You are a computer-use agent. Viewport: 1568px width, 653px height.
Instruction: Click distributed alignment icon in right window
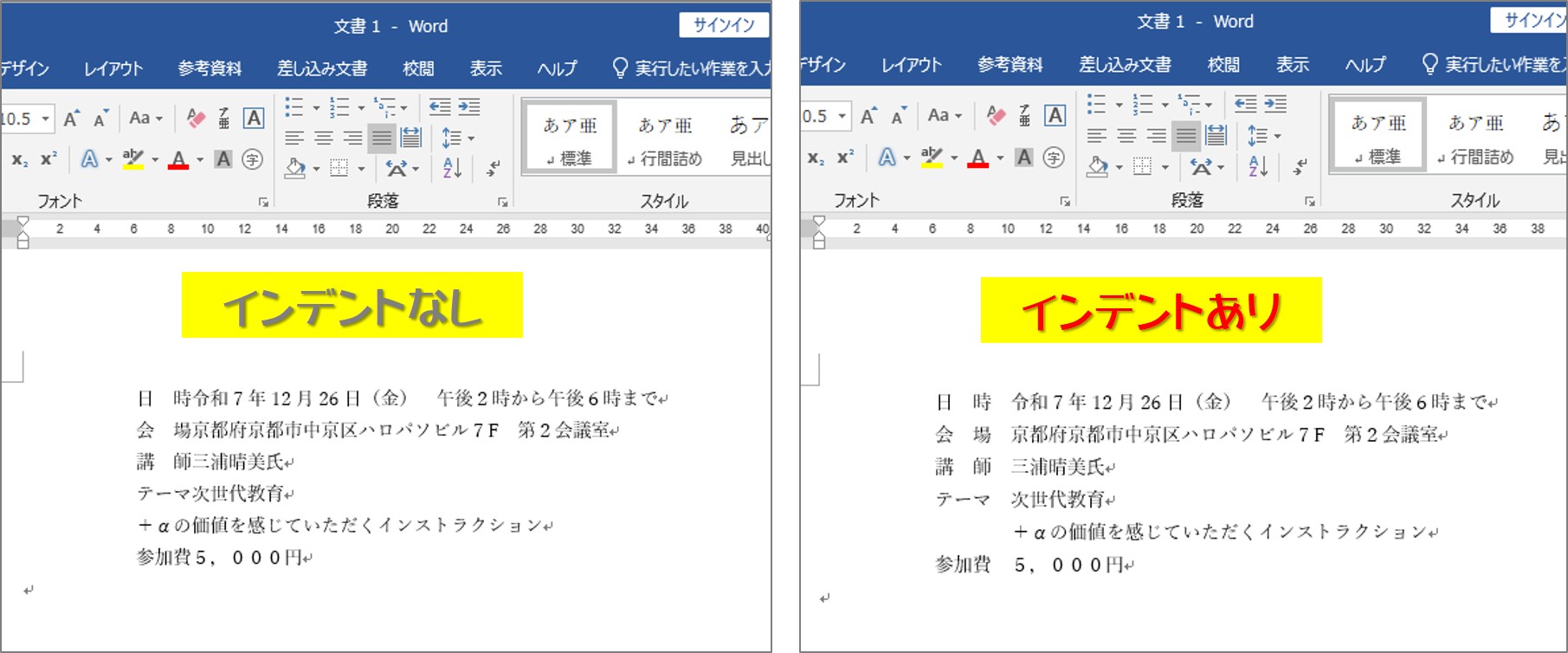pyautogui.click(x=1216, y=135)
